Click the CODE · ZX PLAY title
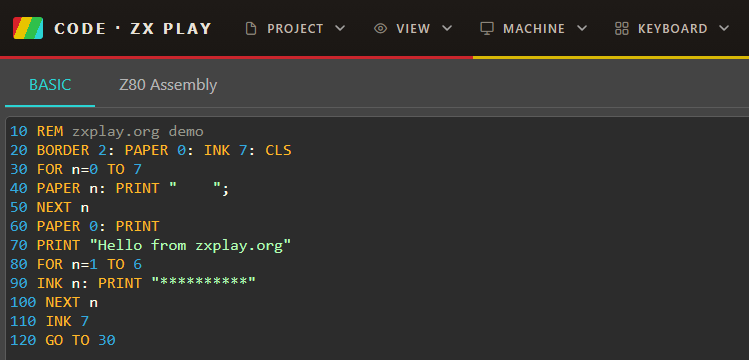Screen dimensions: 749x360 pyautogui.click(x=133, y=29)
